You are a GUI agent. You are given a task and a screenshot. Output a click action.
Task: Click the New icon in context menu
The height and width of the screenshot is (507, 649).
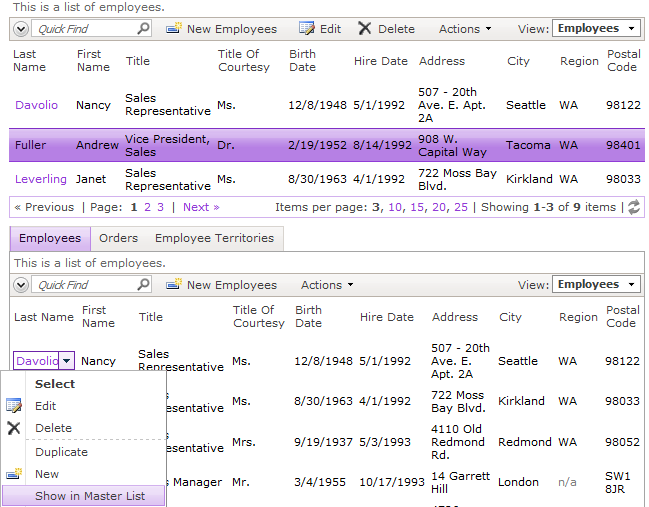(14, 474)
